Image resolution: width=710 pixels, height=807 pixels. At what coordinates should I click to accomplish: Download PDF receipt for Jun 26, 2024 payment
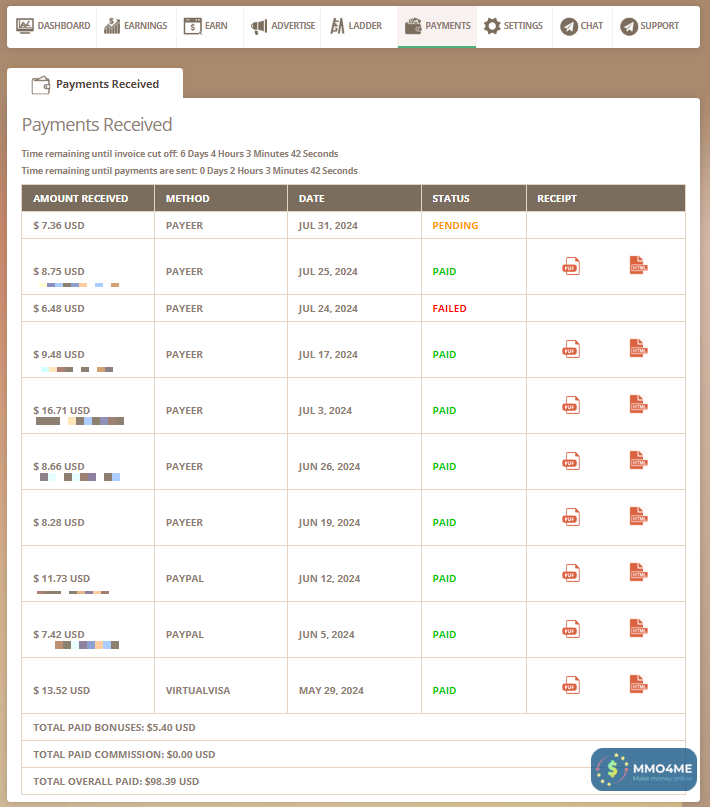point(571,461)
